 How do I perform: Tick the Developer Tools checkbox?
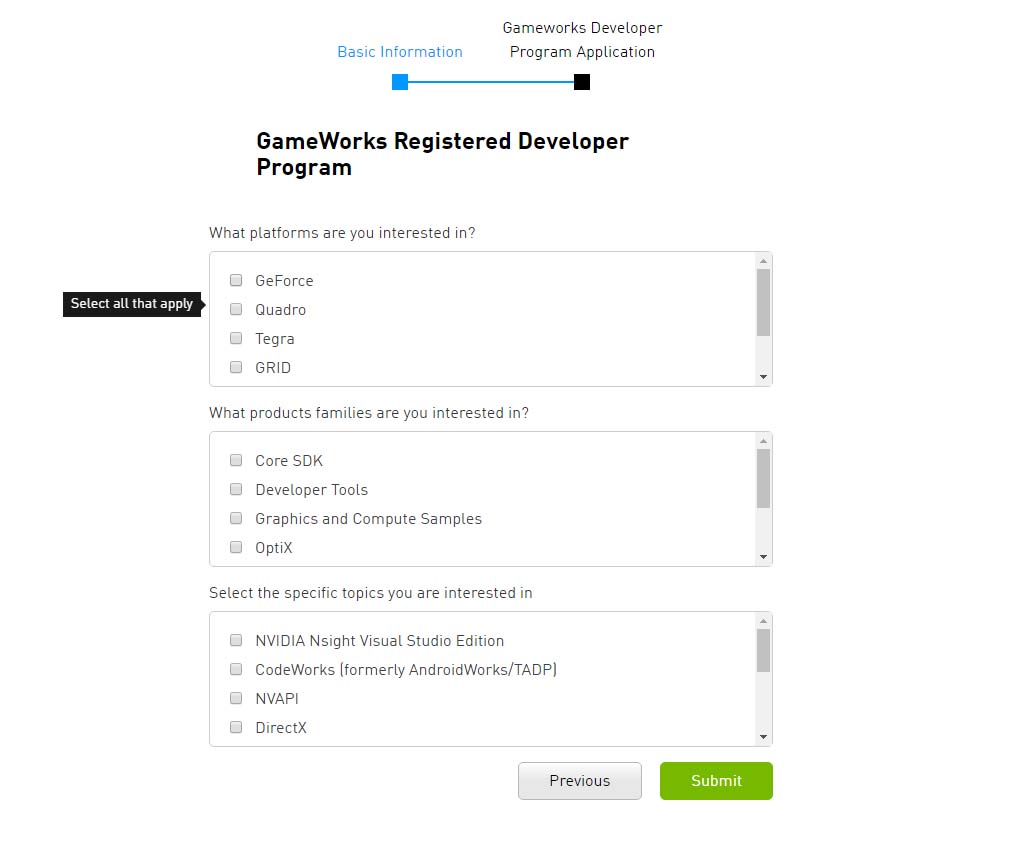click(236, 489)
